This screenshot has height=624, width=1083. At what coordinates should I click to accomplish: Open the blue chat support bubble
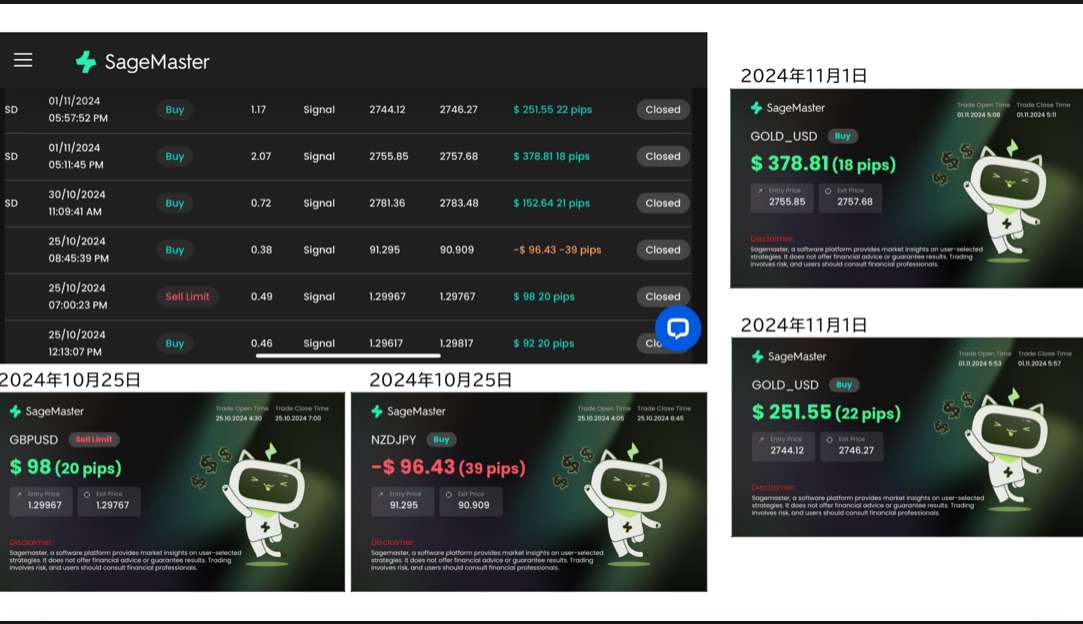pos(677,328)
